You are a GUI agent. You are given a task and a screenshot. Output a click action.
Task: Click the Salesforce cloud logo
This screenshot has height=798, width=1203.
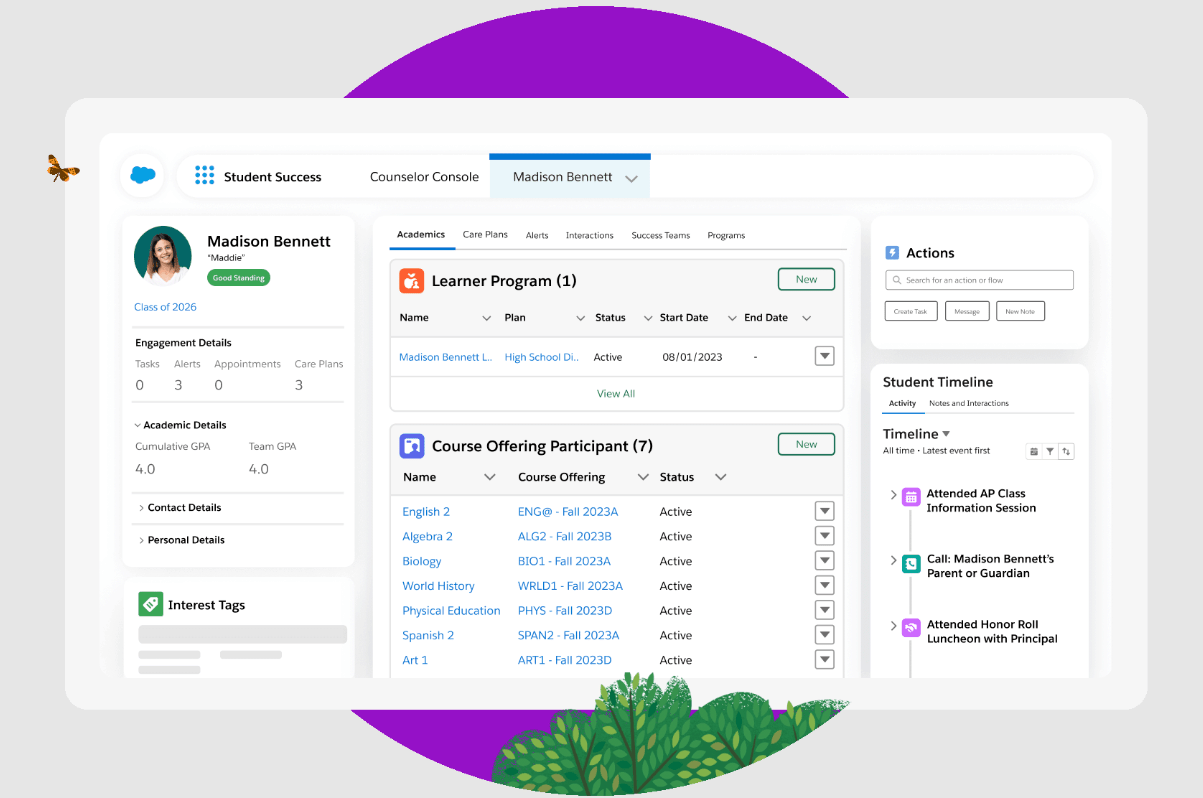pyautogui.click(x=143, y=175)
